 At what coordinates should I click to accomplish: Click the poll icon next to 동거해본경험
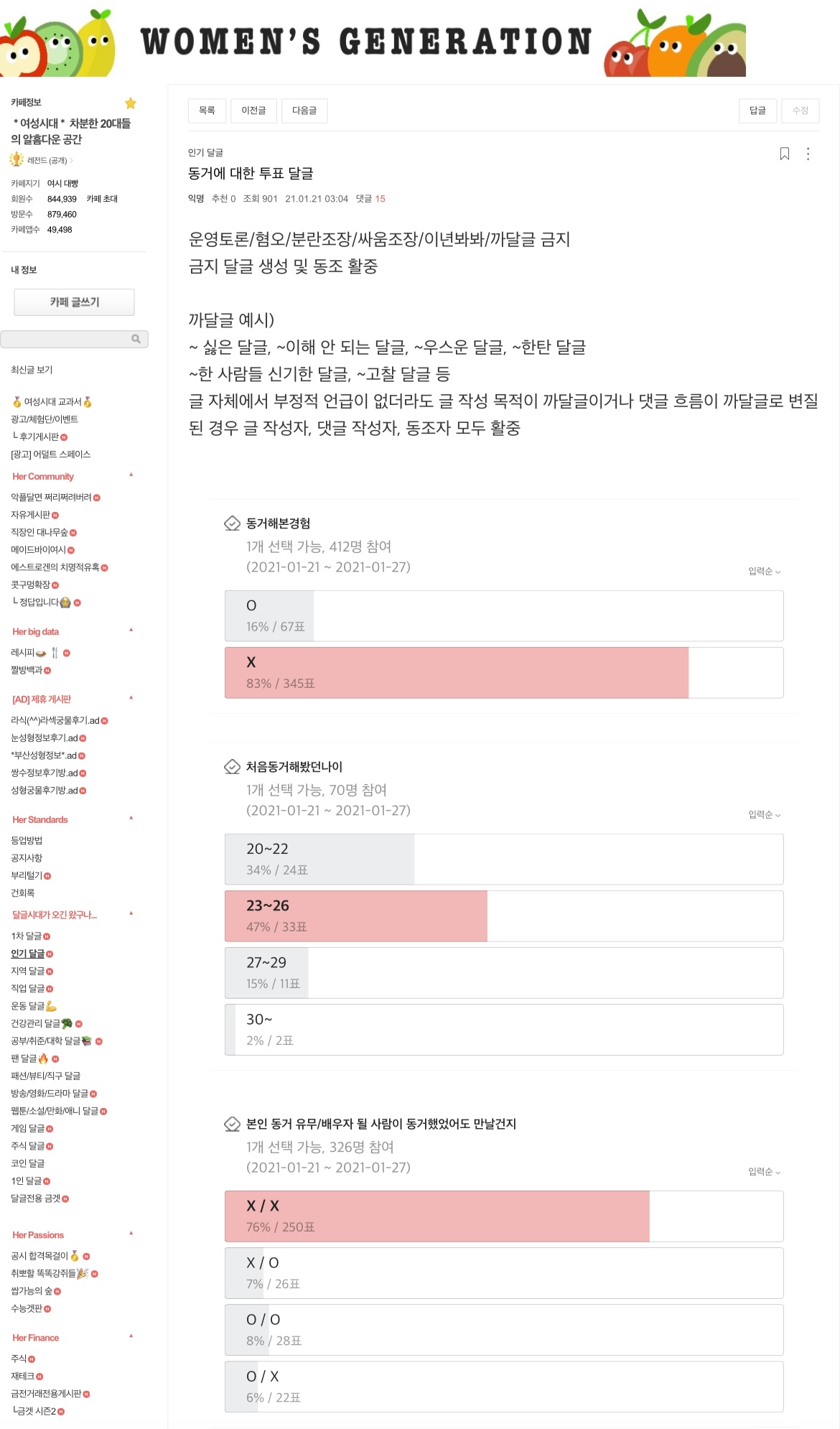point(232,523)
